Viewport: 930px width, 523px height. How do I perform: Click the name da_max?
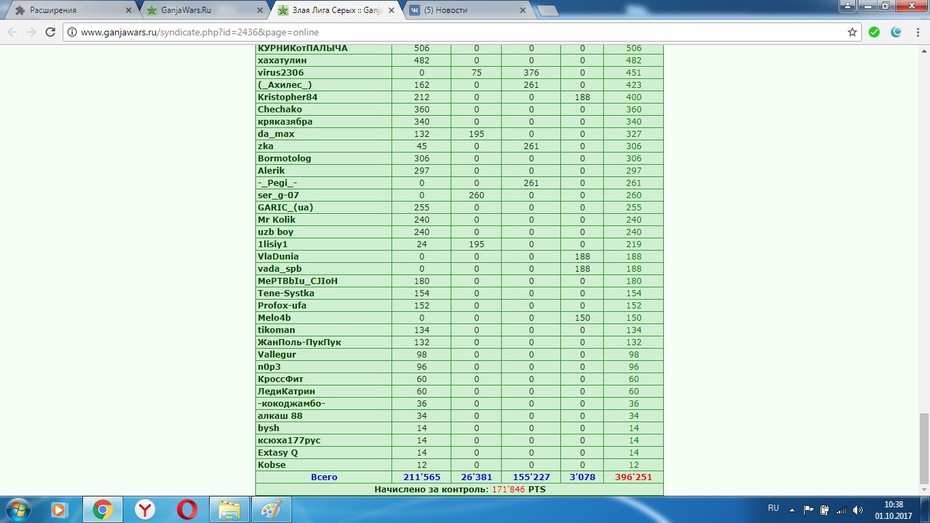276,134
